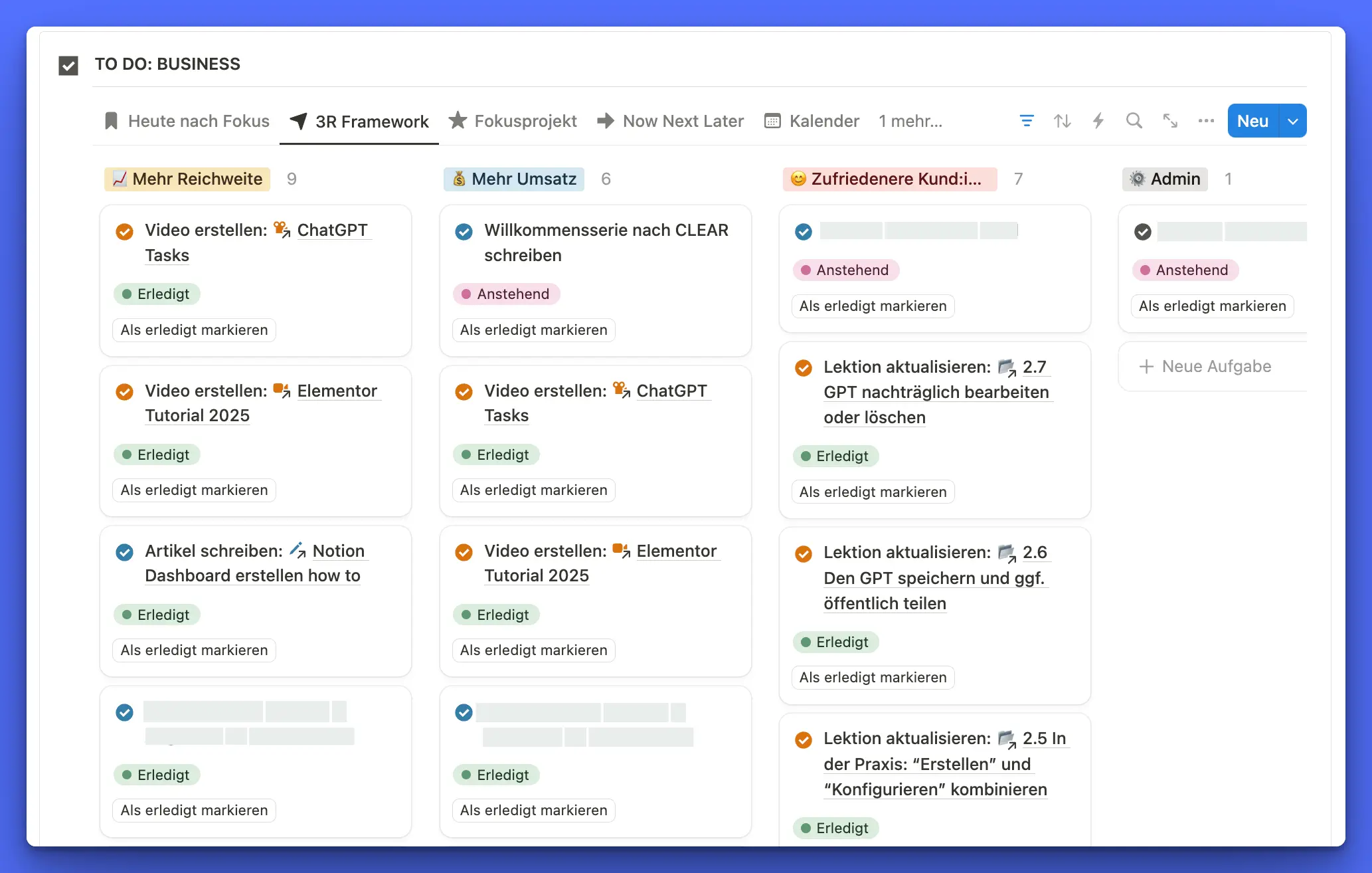The width and height of the screenshot is (1372, 873).
Task: Click the expand full-page arrows icon
Action: (1170, 121)
